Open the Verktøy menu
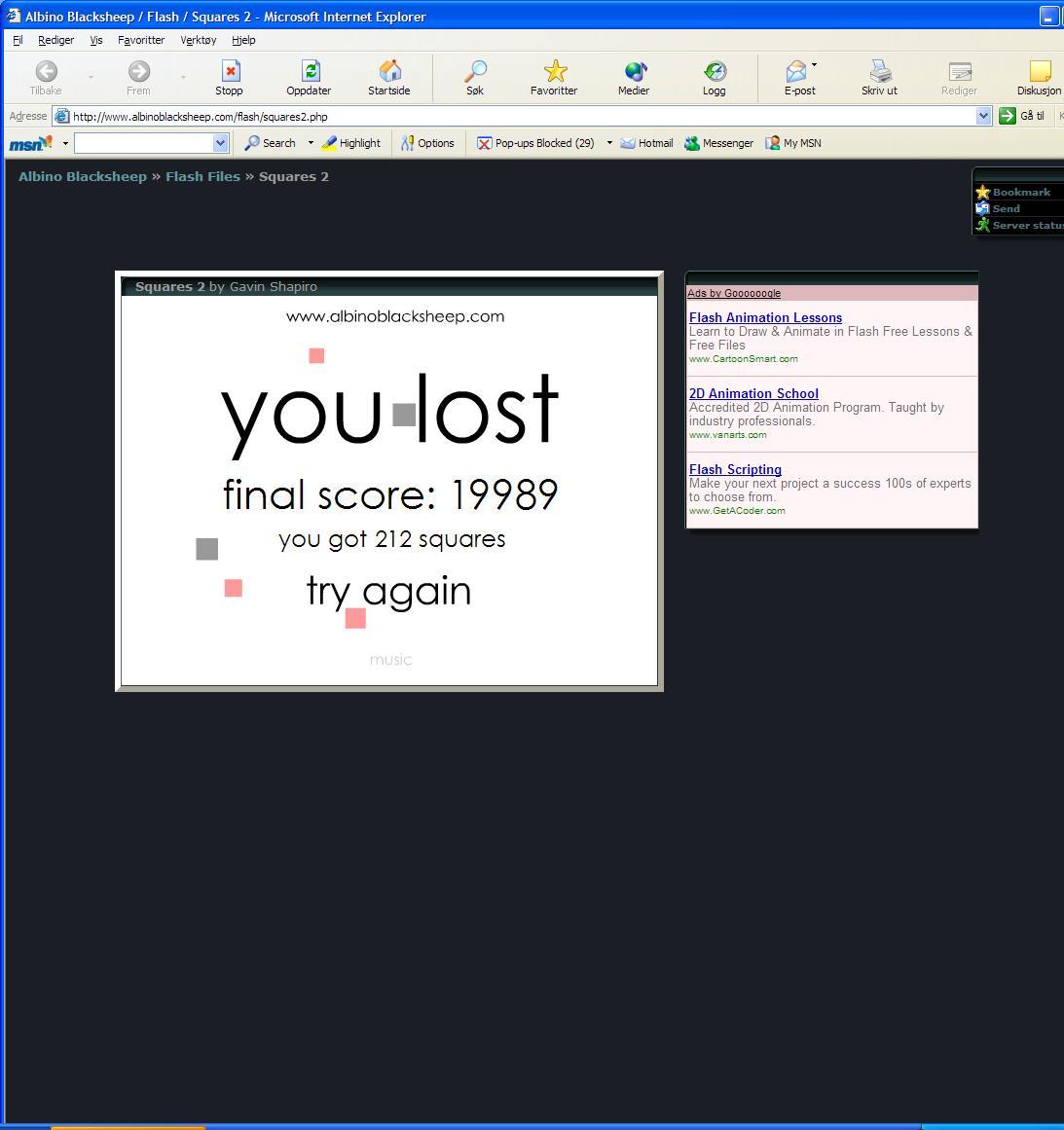 pos(199,40)
